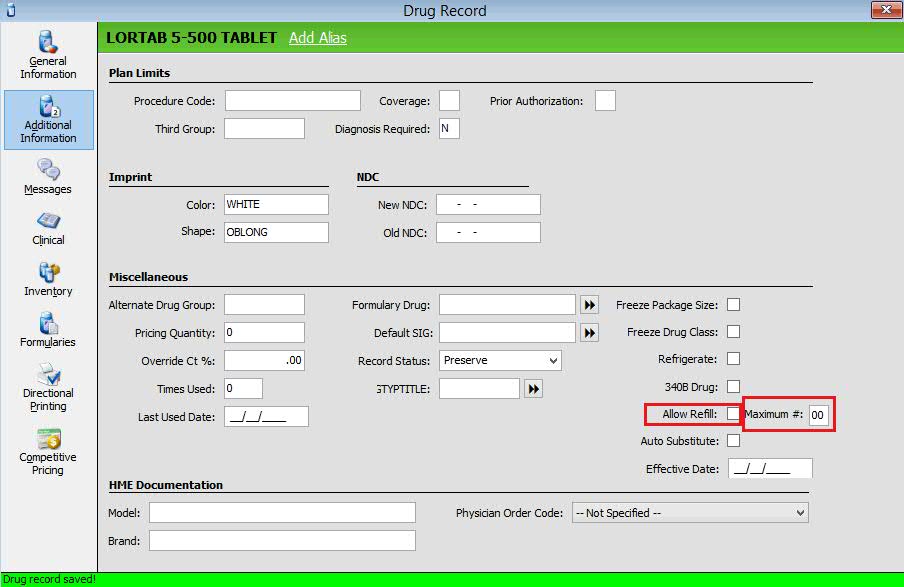Check the Freeze Drug Class box

pyautogui.click(x=733, y=332)
